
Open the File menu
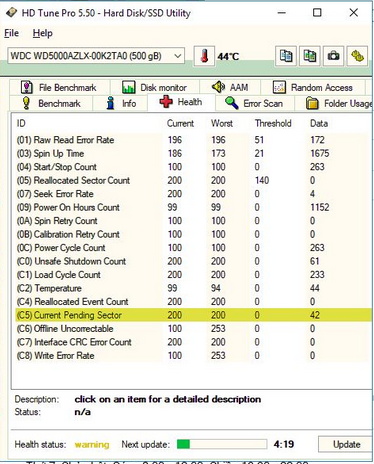(11, 33)
